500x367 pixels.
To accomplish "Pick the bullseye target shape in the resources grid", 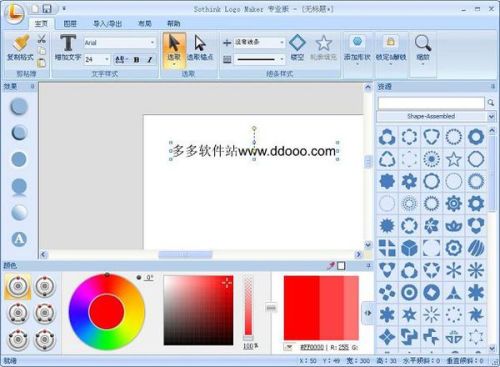I will click(x=409, y=293).
